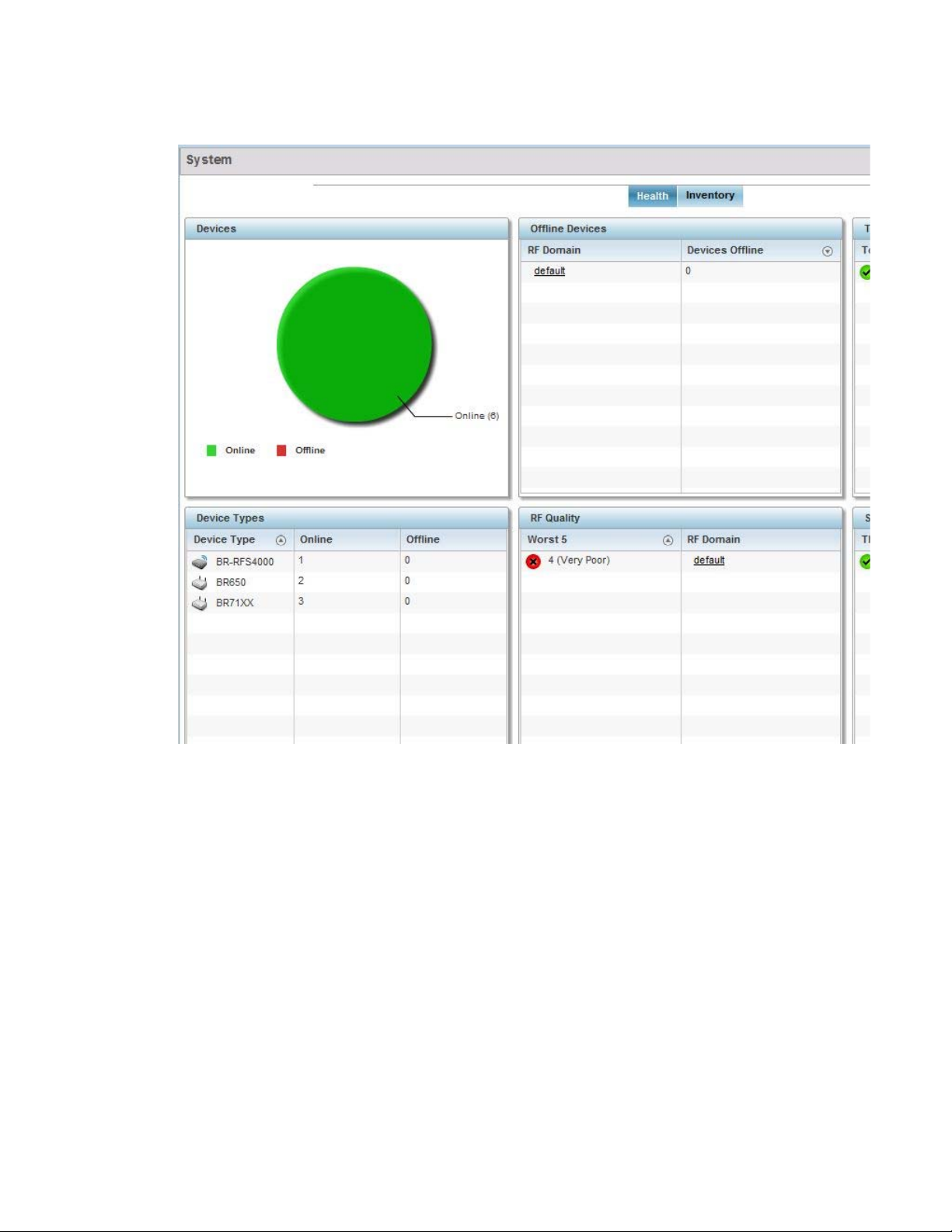Click the Device Types panel title
The image size is (952, 1232).
230,518
